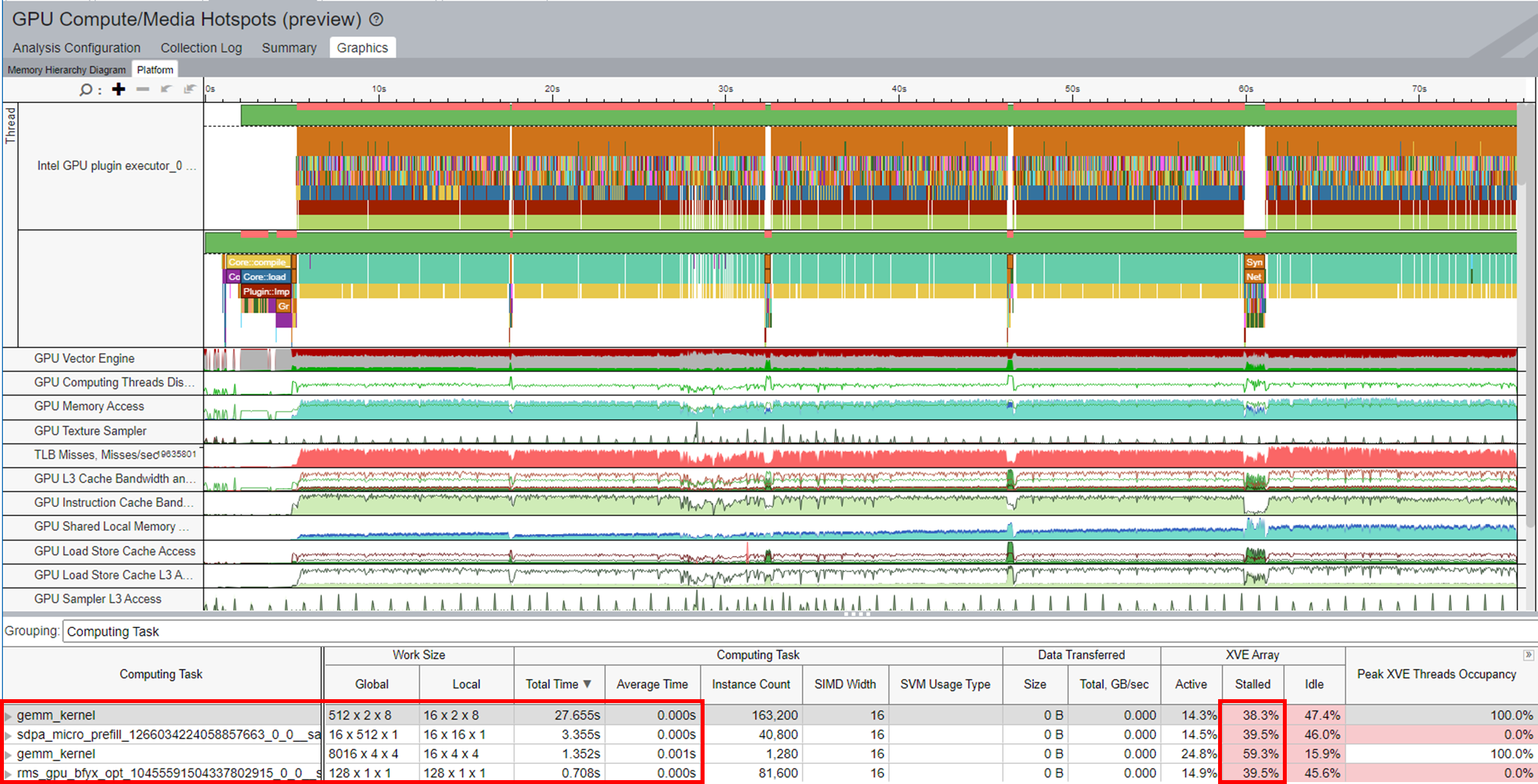Click table expand arrow at top right
The width and height of the screenshot is (1538, 784).
[1528, 655]
